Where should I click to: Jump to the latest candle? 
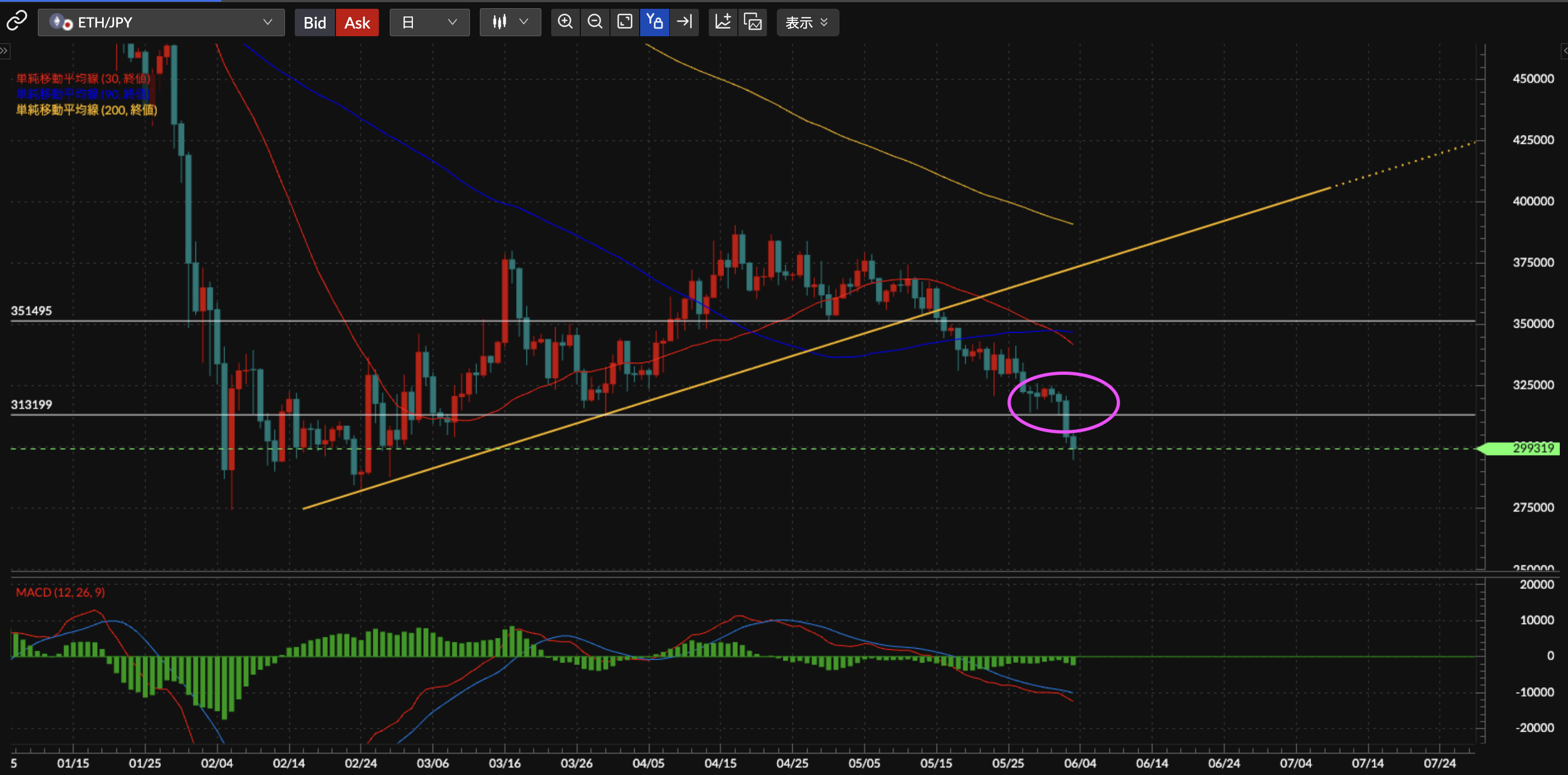684,22
